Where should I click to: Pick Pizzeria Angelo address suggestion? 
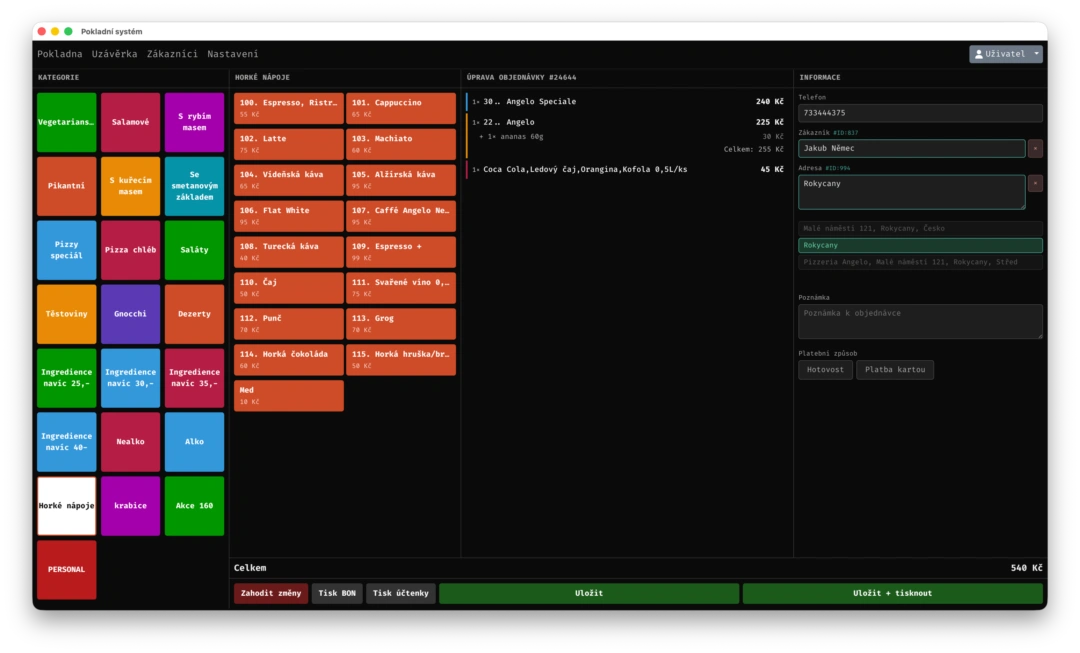pos(919,262)
